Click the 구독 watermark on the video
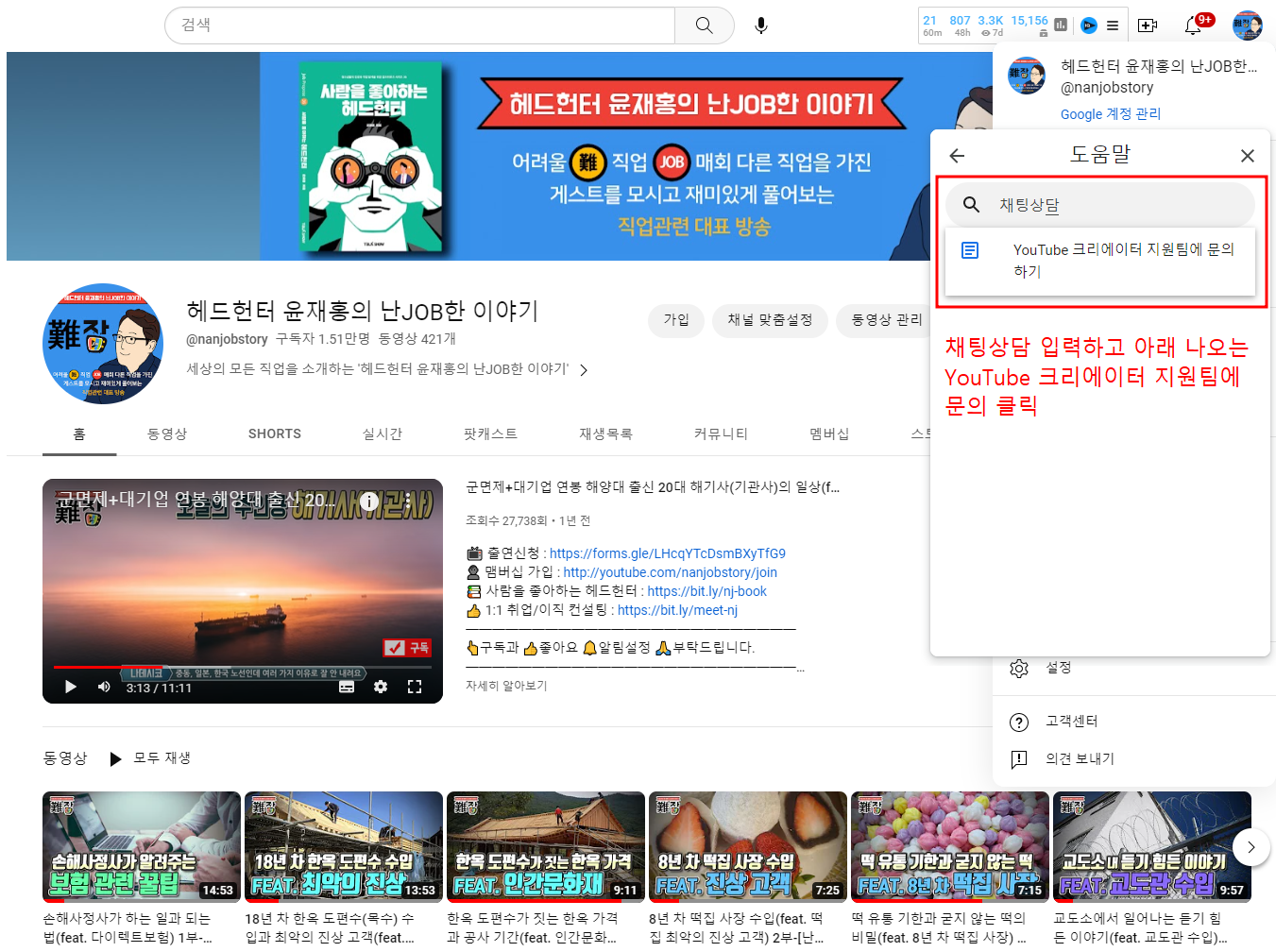 [407, 647]
